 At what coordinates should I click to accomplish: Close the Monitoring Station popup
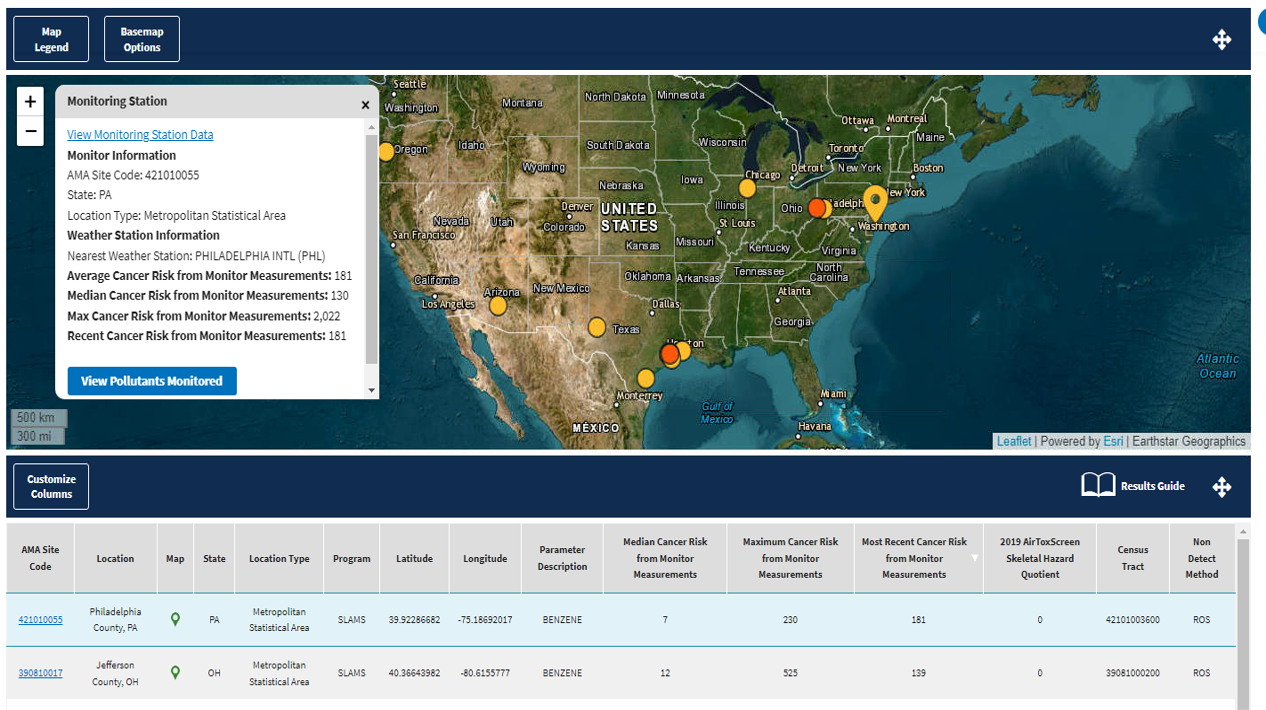coord(365,104)
